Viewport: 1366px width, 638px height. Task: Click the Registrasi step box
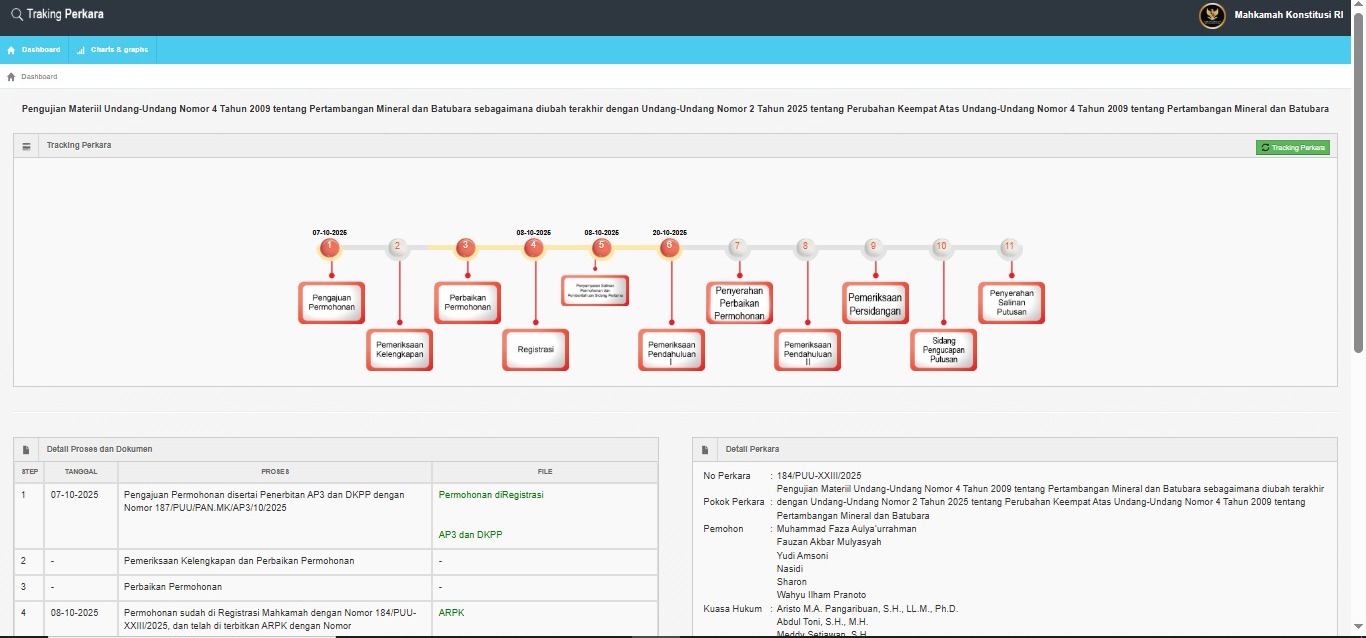pyautogui.click(x=535, y=350)
